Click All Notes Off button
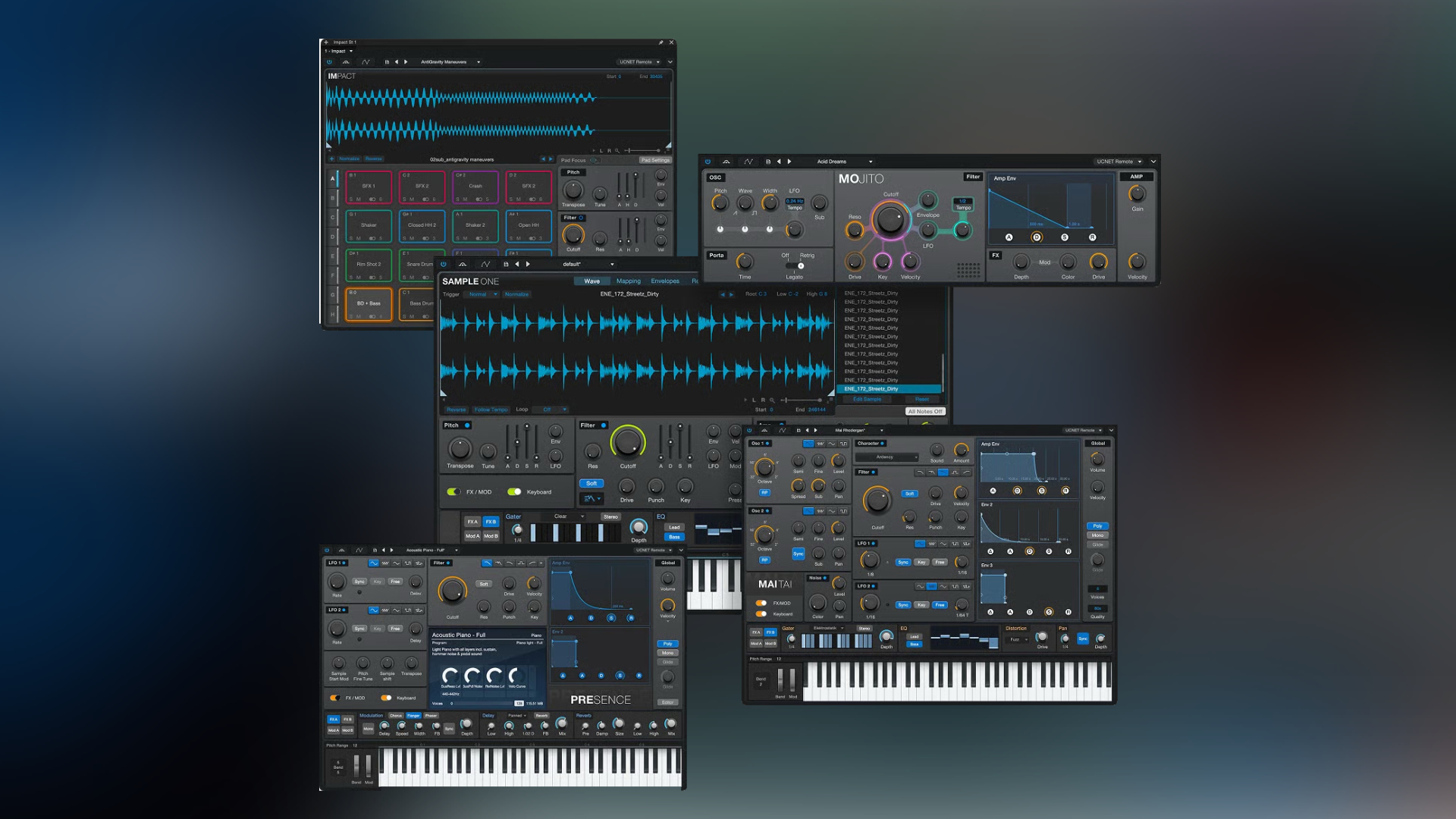 click(924, 412)
